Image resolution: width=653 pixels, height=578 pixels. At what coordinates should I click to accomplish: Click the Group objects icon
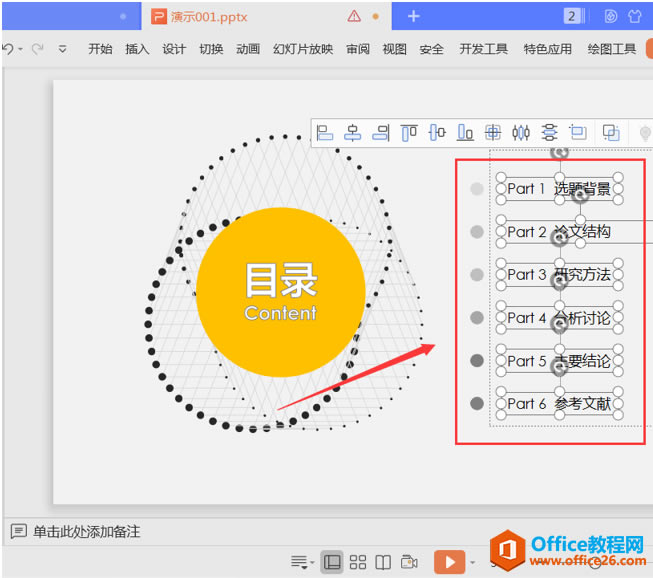point(612,133)
